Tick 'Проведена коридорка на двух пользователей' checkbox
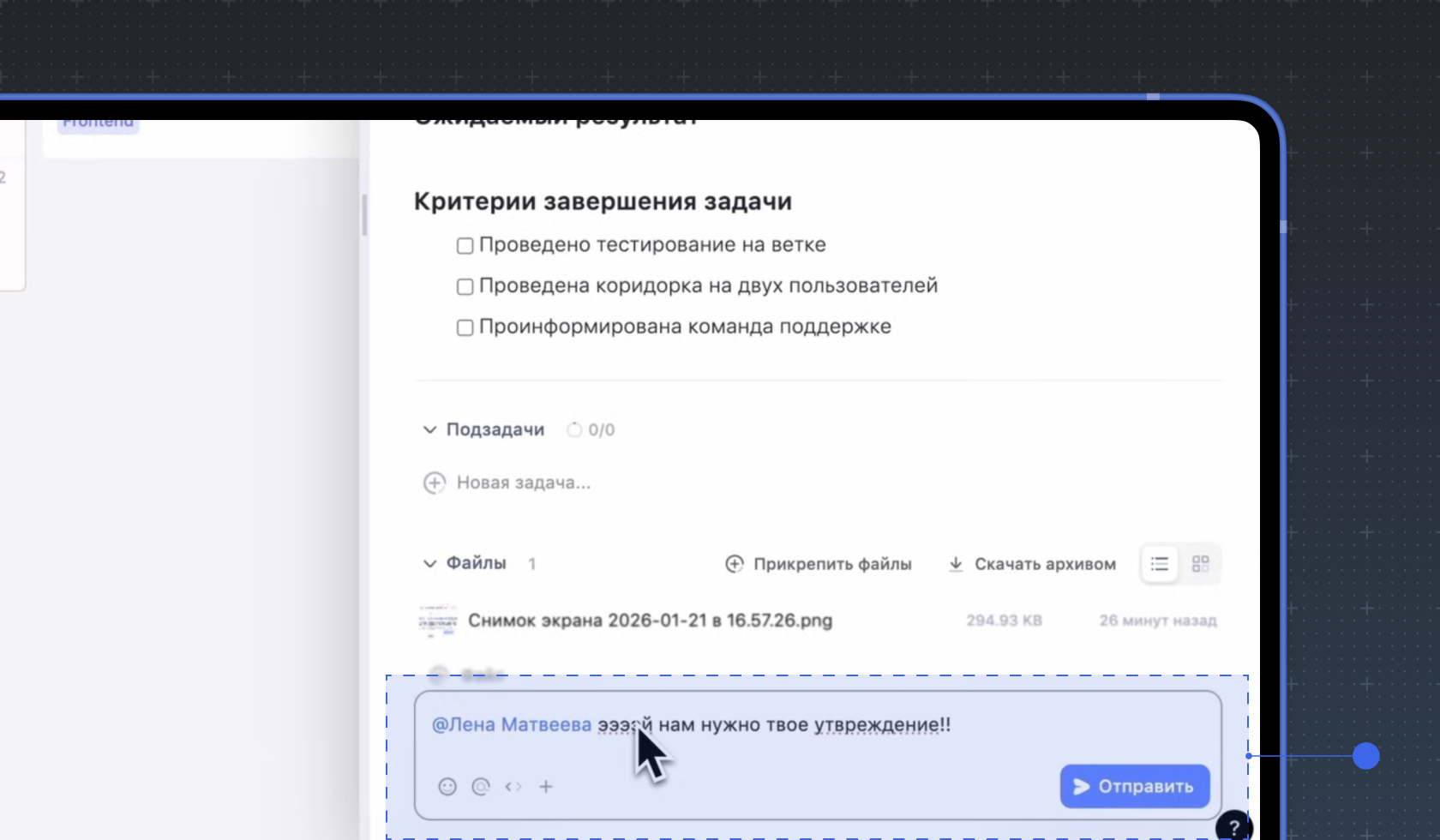Image resolution: width=1440 pixels, height=840 pixels. pos(465,286)
